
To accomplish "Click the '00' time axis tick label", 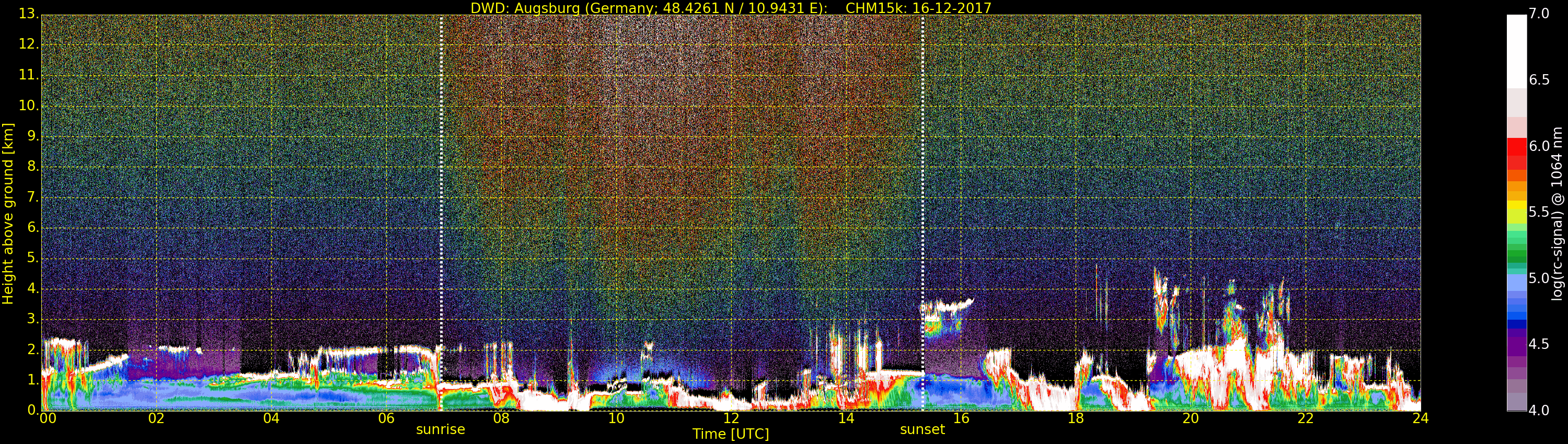I will (48, 418).
